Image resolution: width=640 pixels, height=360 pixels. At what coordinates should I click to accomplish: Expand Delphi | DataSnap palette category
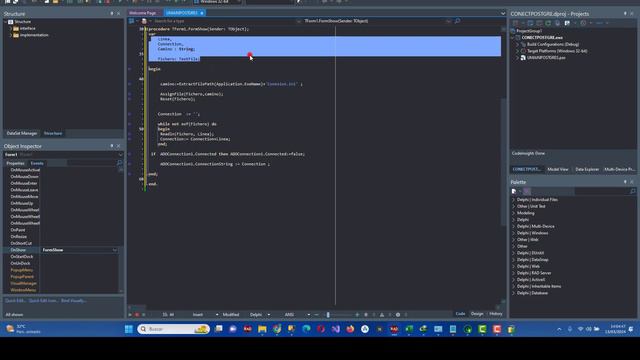click(x=513, y=260)
